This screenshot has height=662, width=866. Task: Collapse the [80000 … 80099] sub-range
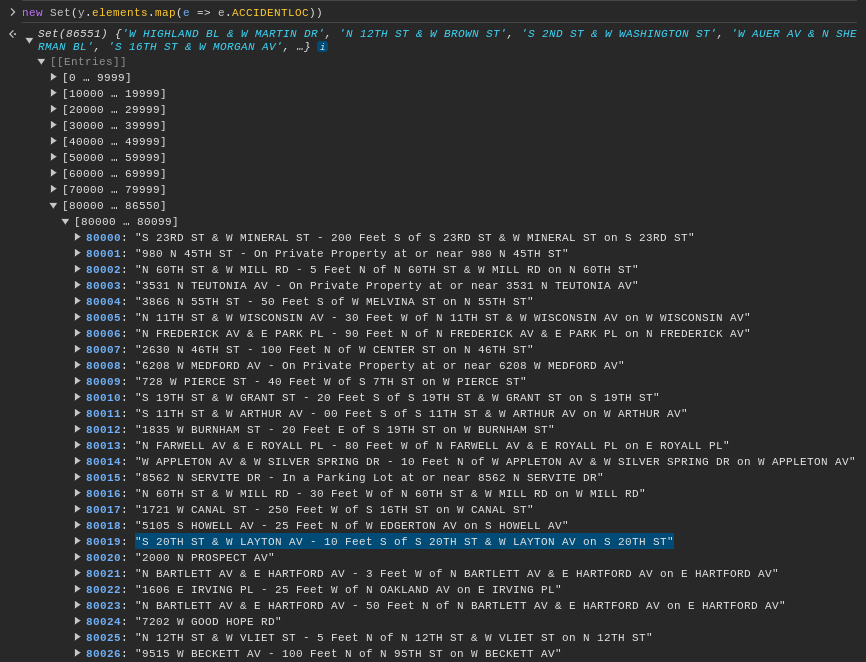point(65,221)
